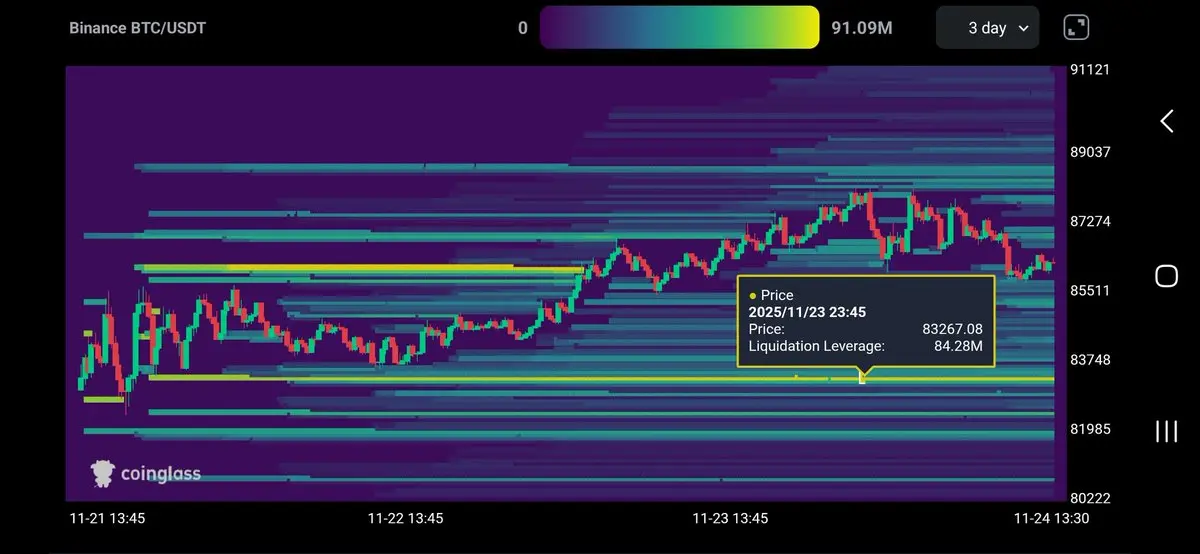This screenshot has width=1200, height=554.
Task: Click the 11-23 13:45 time axis label
Action: 730,519
